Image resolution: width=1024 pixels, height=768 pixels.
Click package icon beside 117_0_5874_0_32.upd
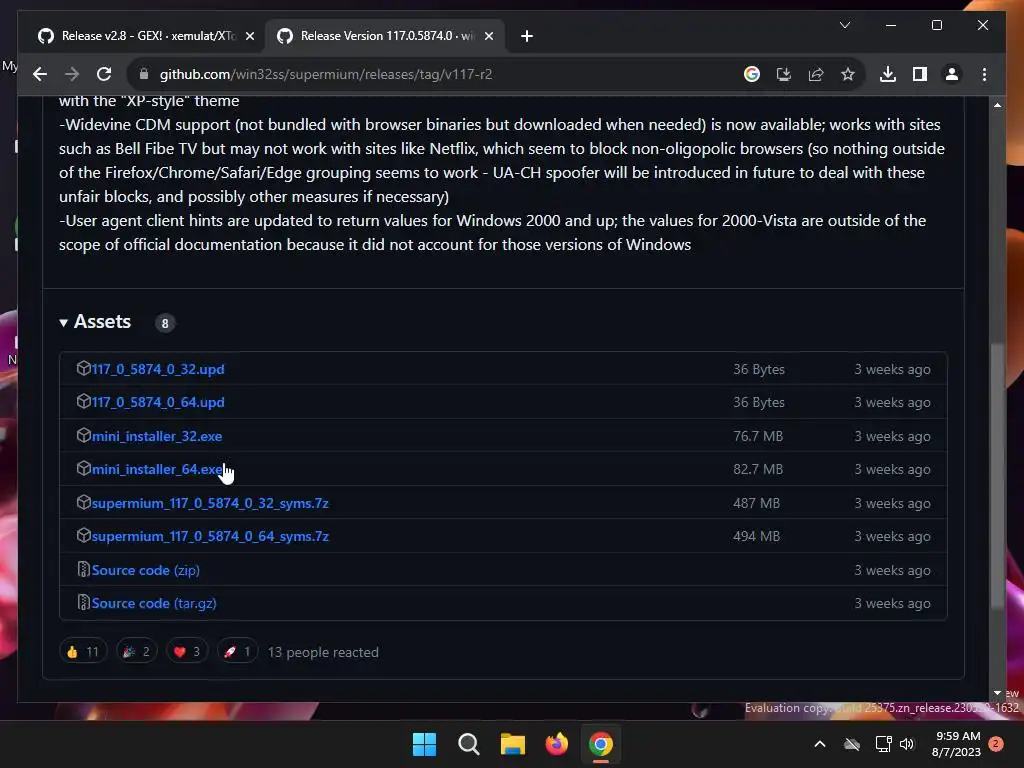tap(84, 368)
